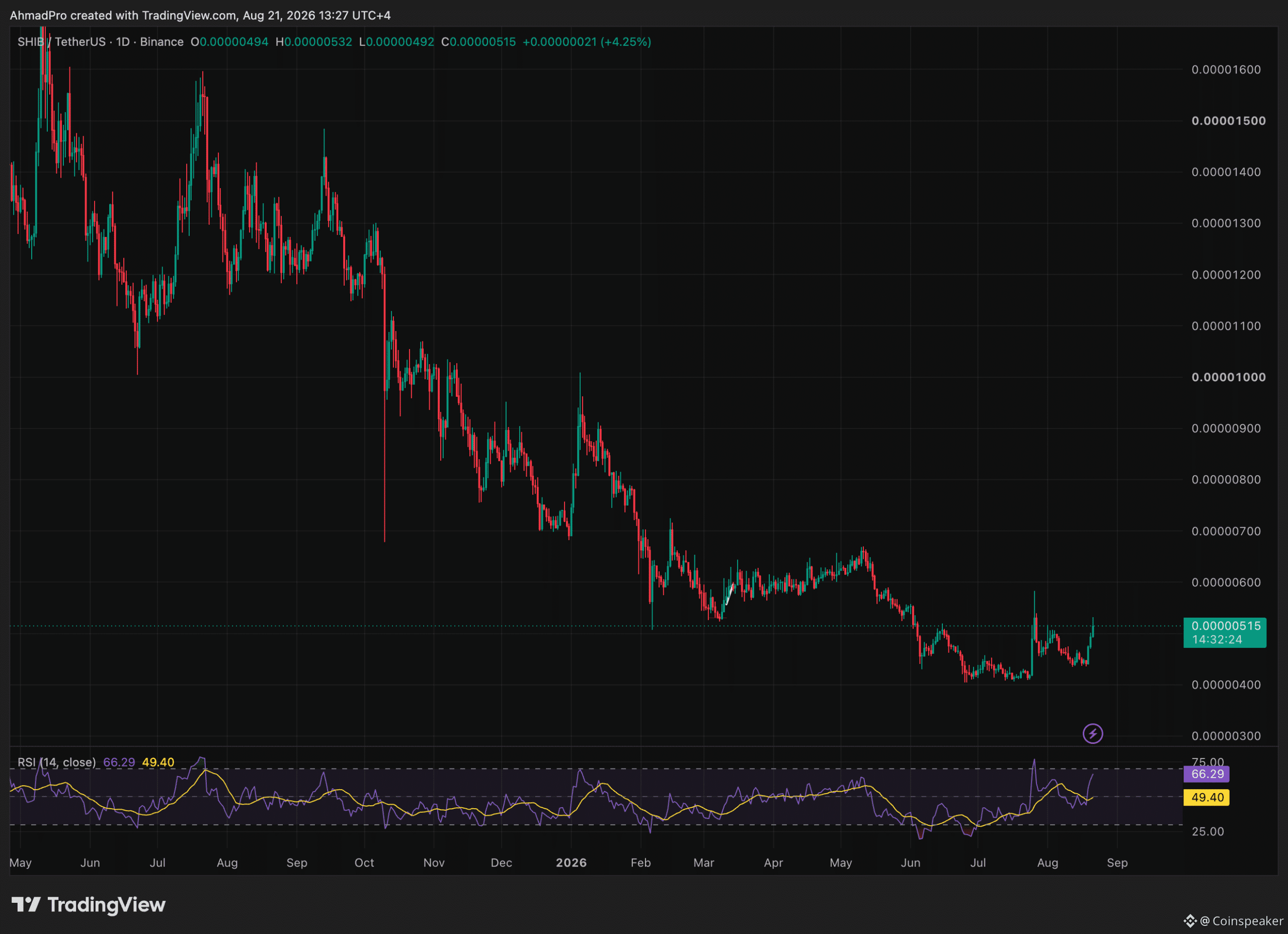The width and height of the screenshot is (1288, 934).
Task: Click the bold 0.00001000 price axis label
Action: pyautogui.click(x=1228, y=377)
